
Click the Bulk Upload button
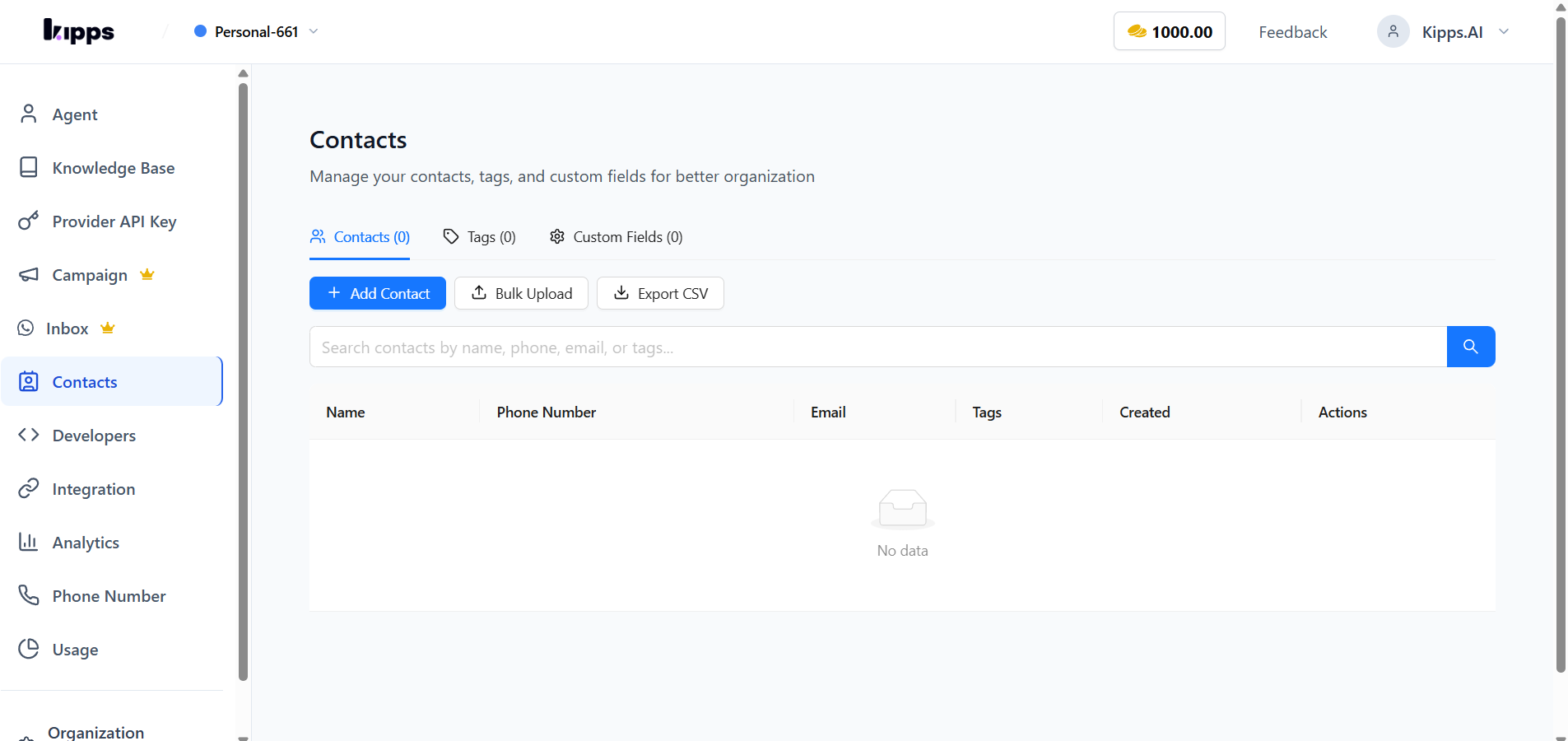521,293
